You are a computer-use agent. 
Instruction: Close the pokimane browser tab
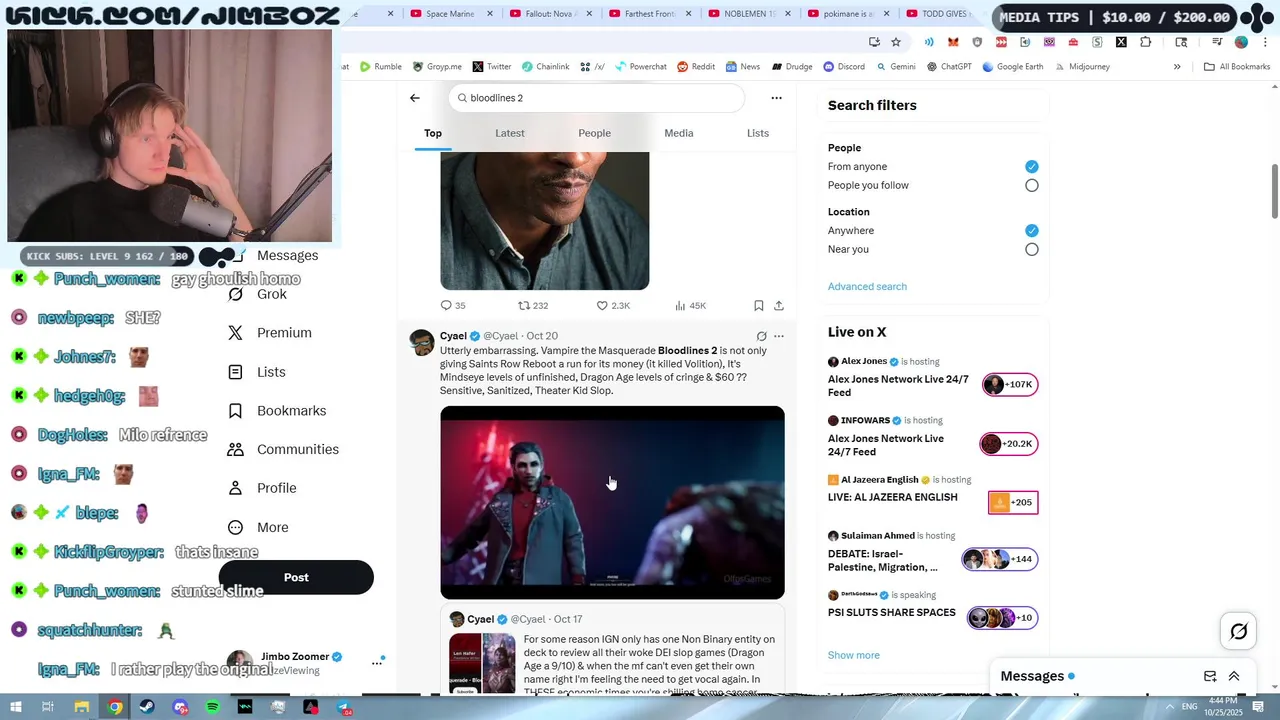pos(887,14)
